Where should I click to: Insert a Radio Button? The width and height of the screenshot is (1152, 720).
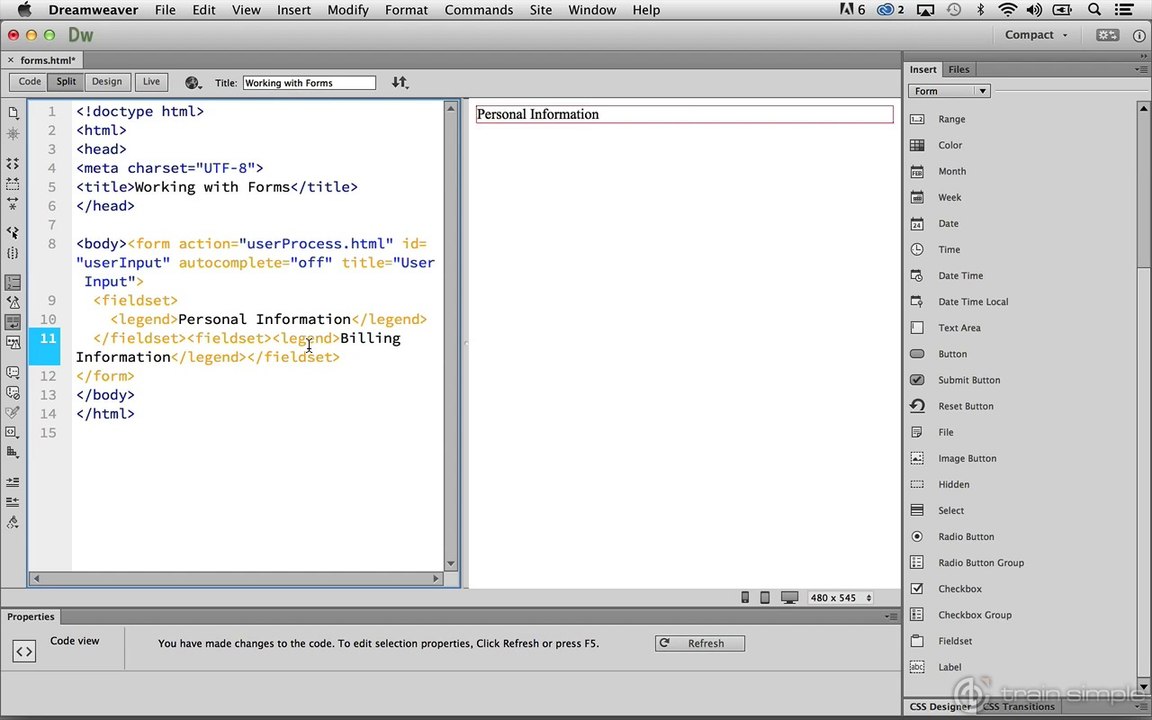coord(965,536)
